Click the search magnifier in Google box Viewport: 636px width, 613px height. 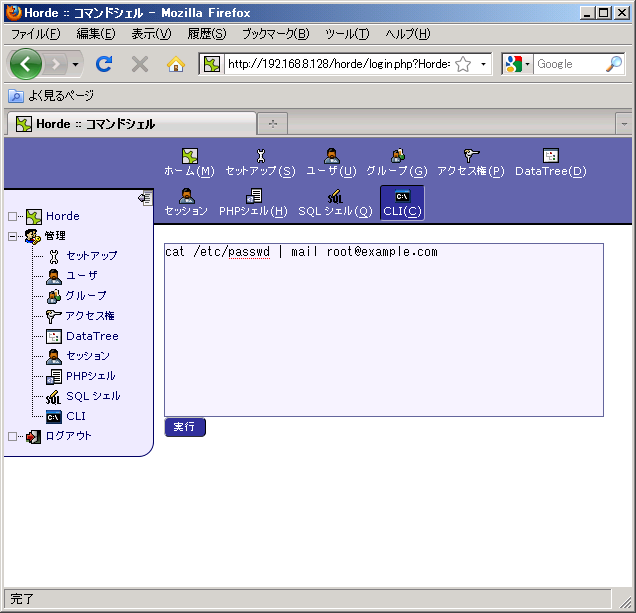point(614,64)
